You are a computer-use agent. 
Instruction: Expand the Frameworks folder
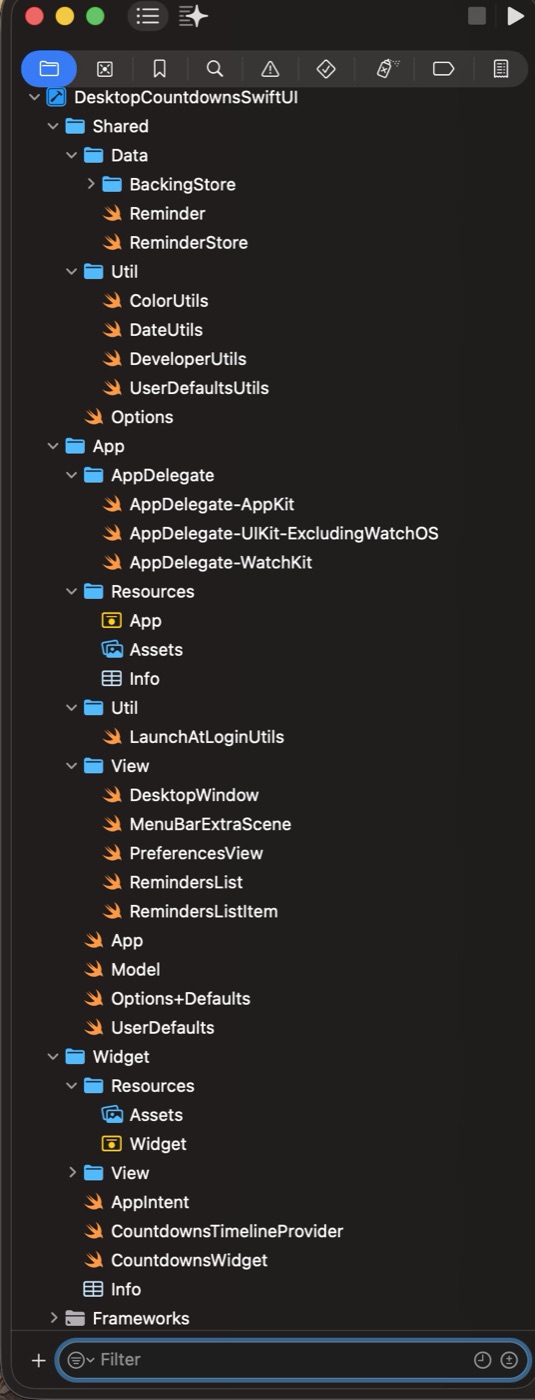pyautogui.click(x=53, y=1318)
